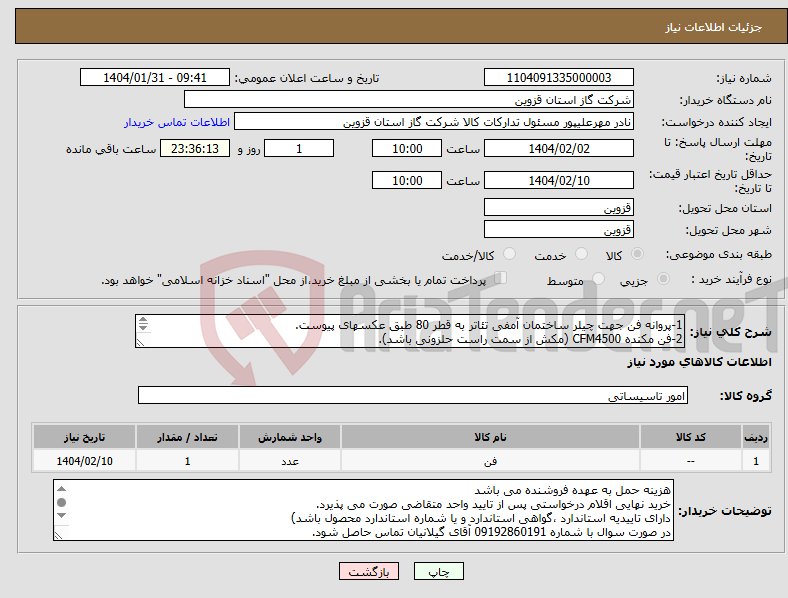Click the goods group field امور تاسیساتی

(x=413, y=395)
